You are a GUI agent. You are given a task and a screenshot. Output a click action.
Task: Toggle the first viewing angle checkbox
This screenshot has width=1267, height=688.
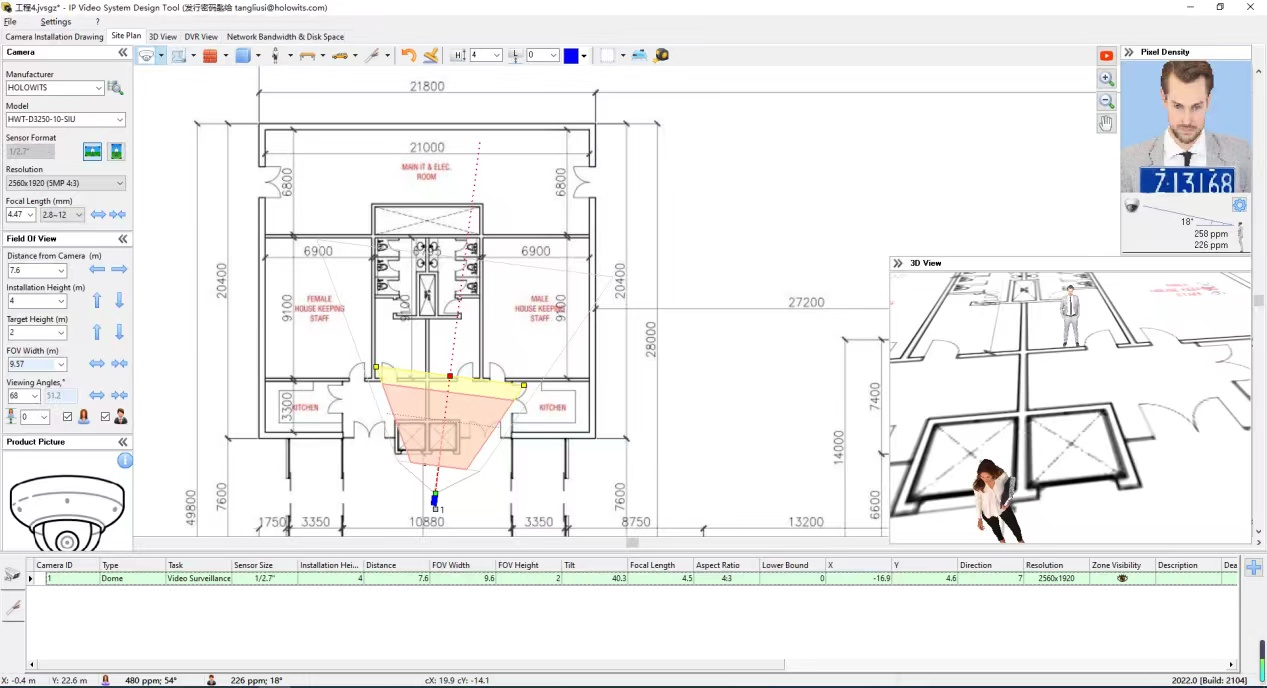pos(68,417)
